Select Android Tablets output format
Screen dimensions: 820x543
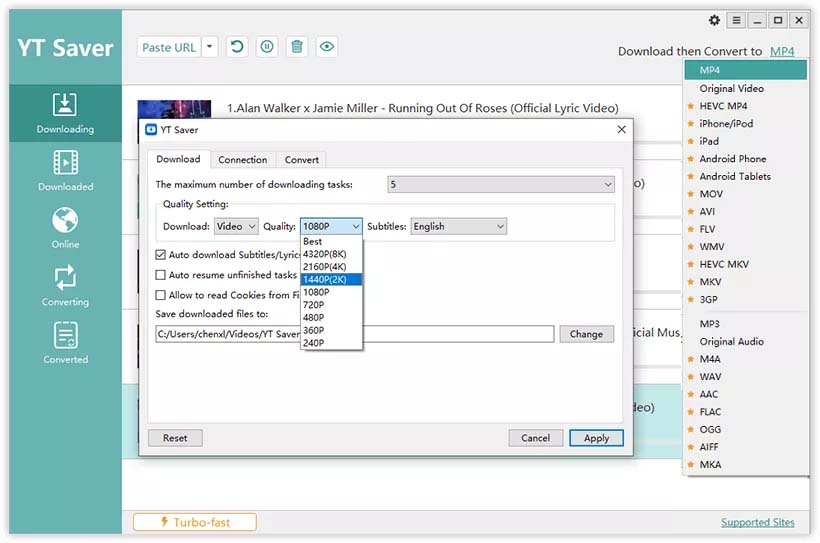[746, 176]
